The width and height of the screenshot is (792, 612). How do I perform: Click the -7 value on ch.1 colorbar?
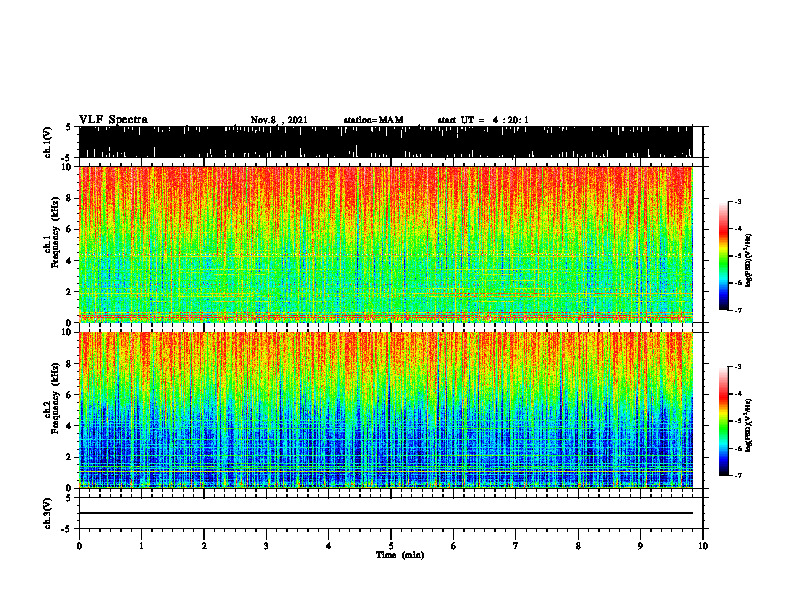[x=738, y=310]
